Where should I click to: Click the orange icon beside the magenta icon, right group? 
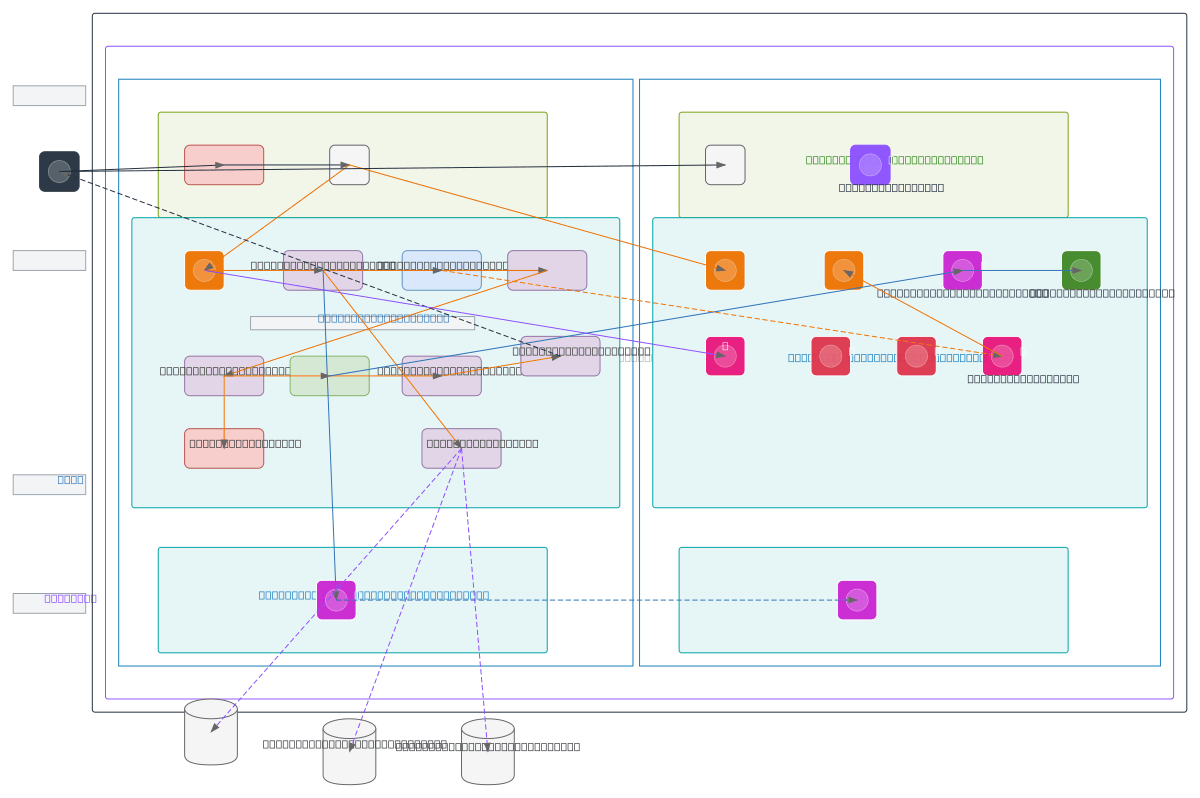tap(844, 270)
